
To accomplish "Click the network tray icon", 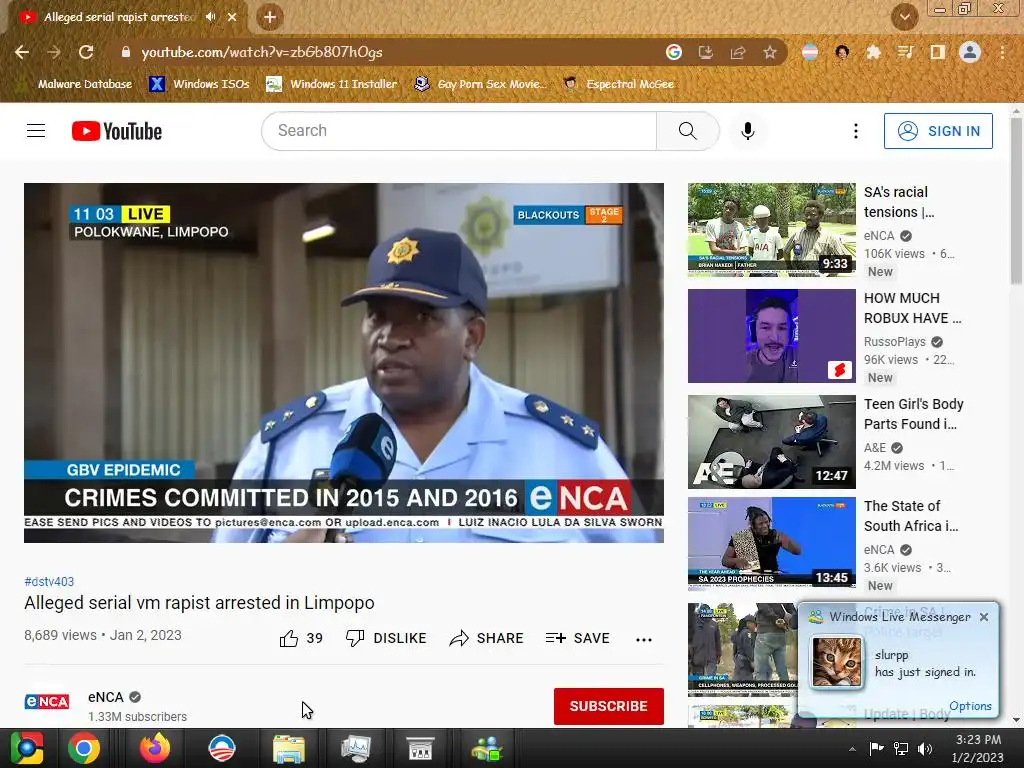I will click(x=901, y=749).
